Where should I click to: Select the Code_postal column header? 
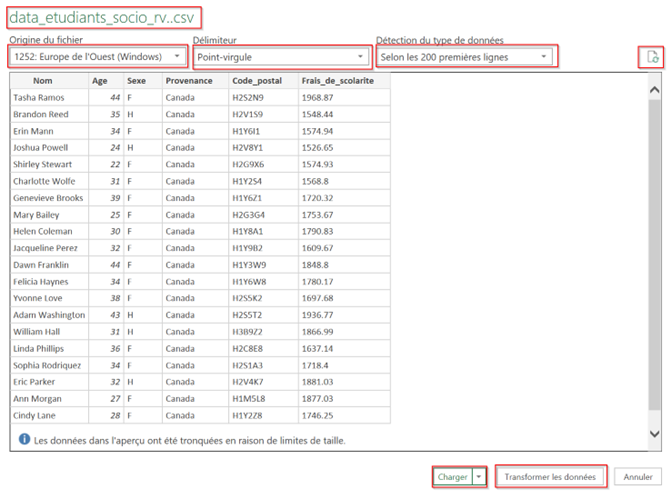pos(256,81)
